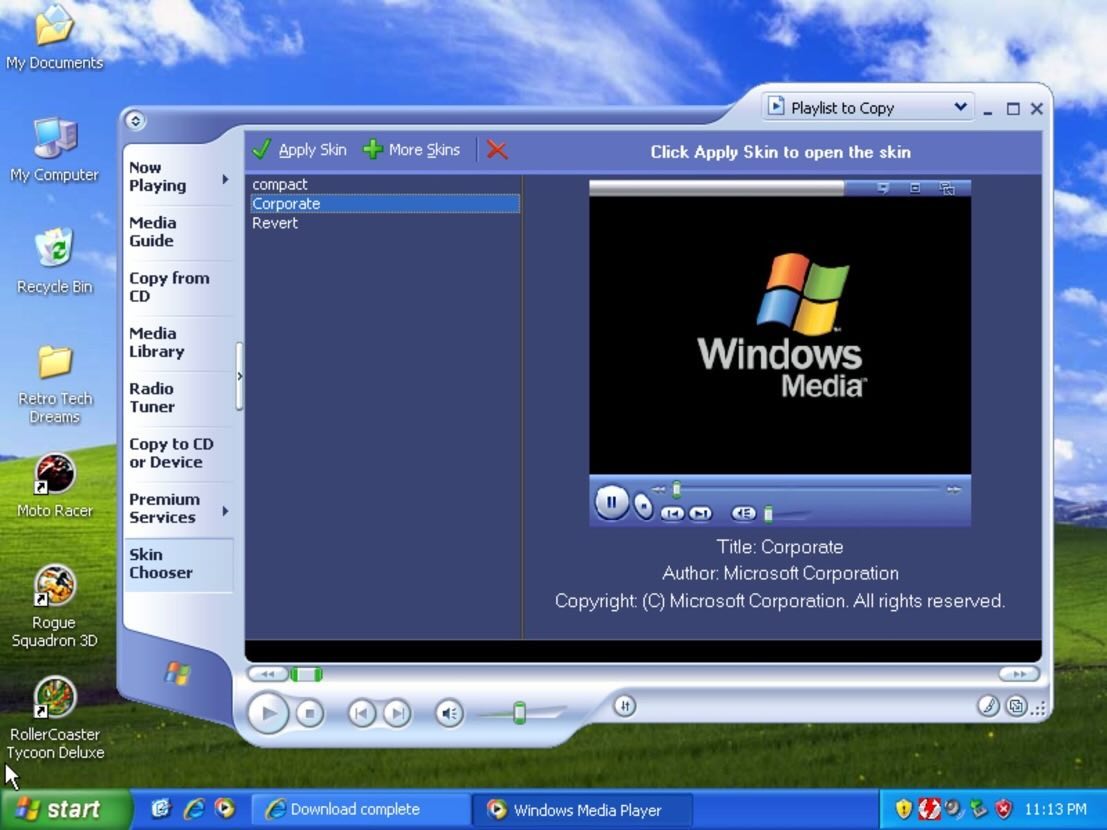Select the compact skin from the list

tap(279, 184)
